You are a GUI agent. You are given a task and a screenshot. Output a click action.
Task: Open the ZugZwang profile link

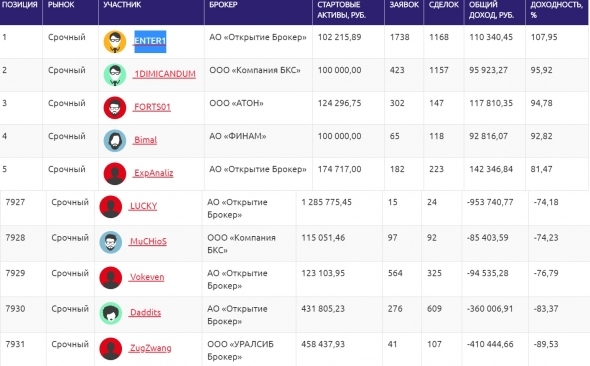tap(150, 348)
